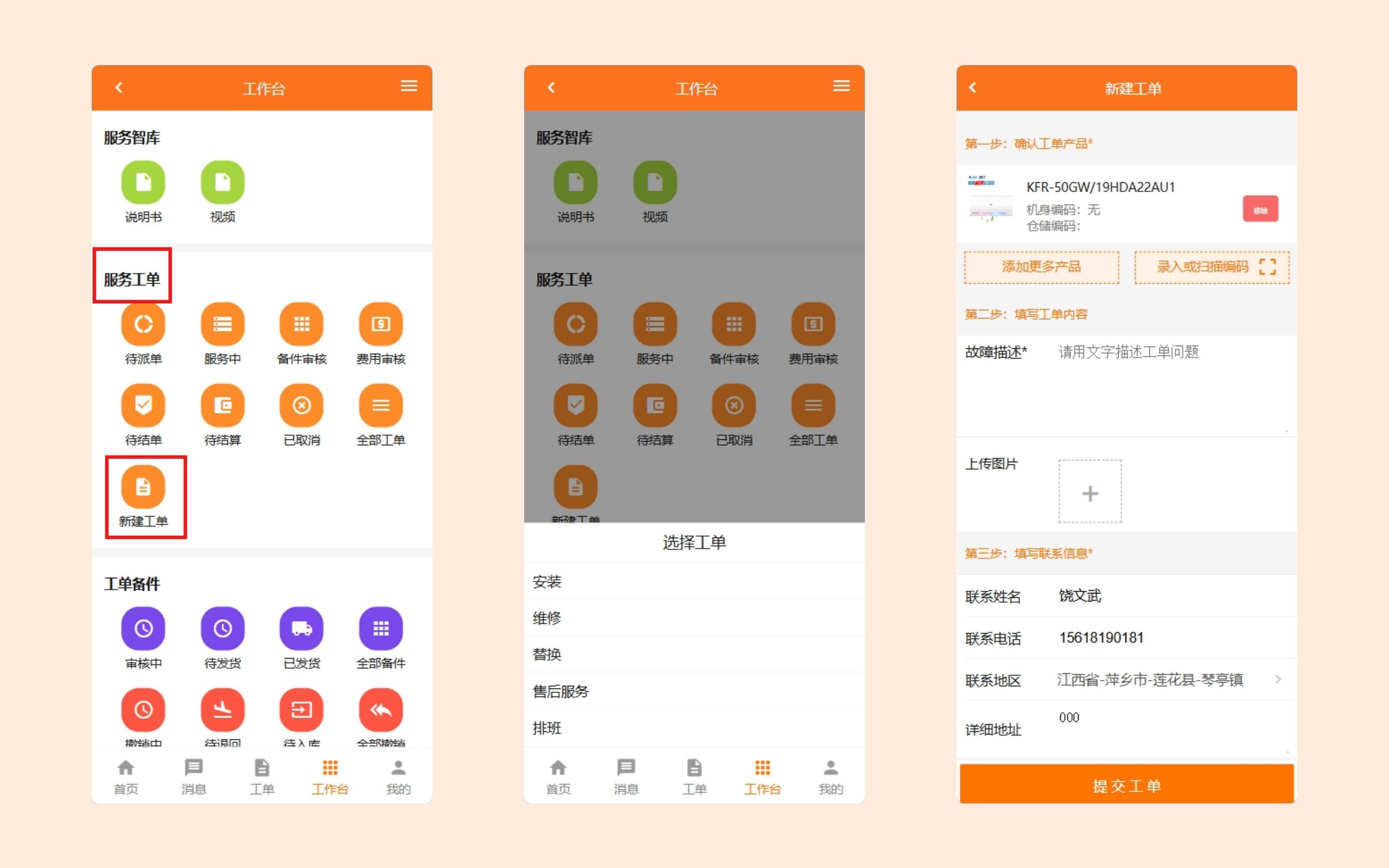1389x868 pixels.
Task: Tap dimmed 待派单 icon in middle screen
Action: pyautogui.click(x=575, y=324)
